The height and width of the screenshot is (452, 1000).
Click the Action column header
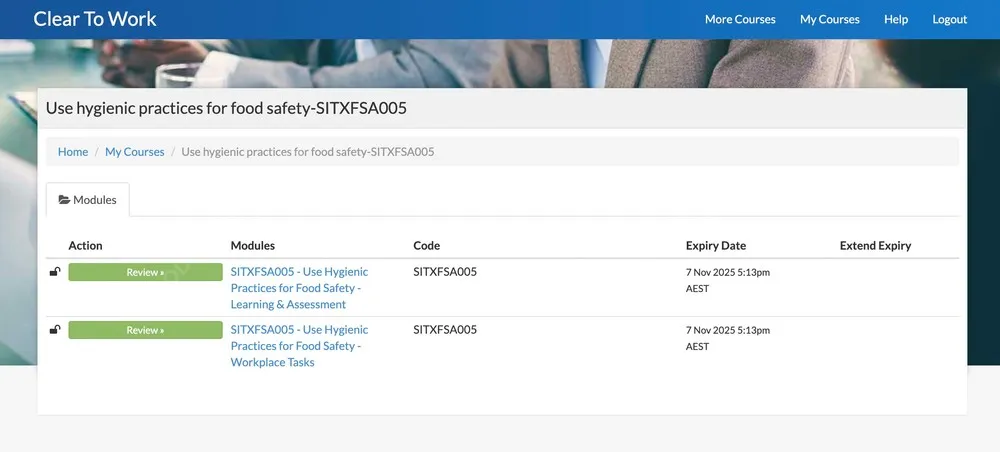pos(85,245)
